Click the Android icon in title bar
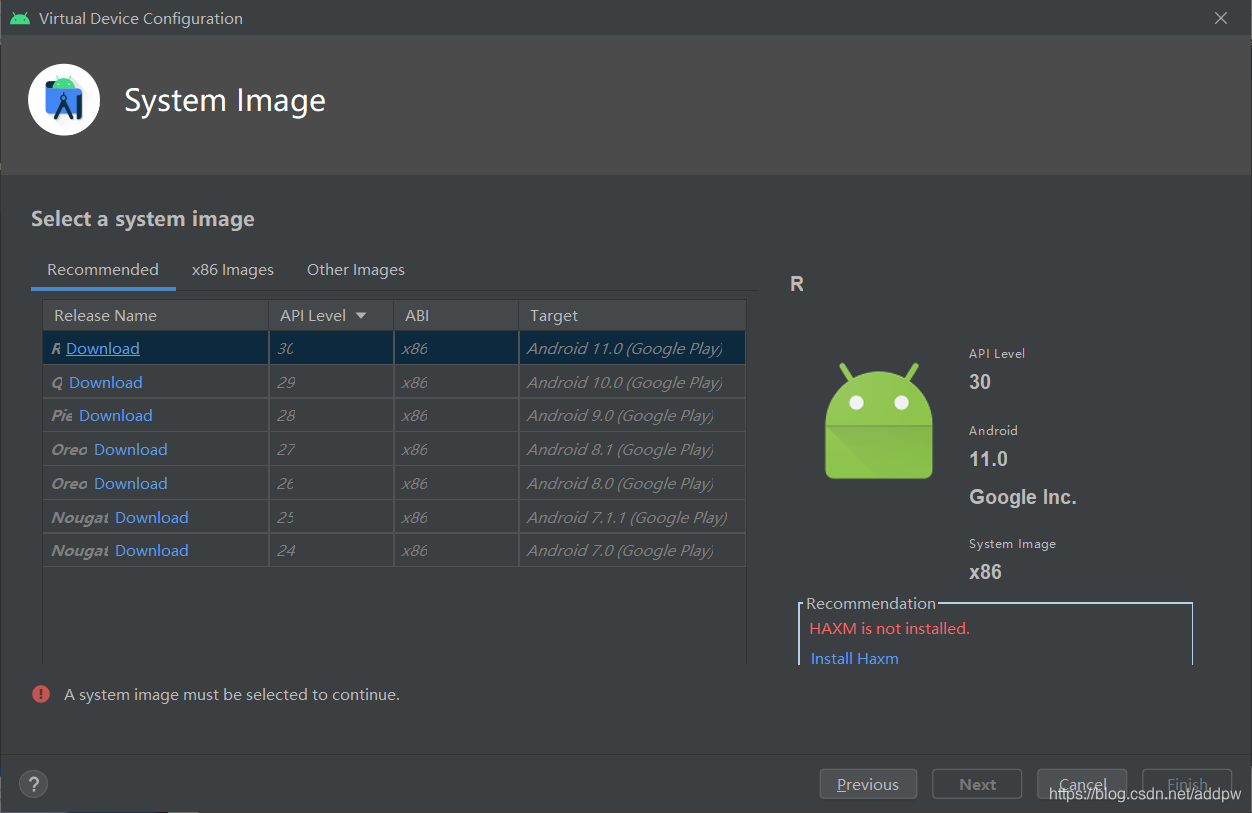This screenshot has height=813, width=1252. coord(20,18)
